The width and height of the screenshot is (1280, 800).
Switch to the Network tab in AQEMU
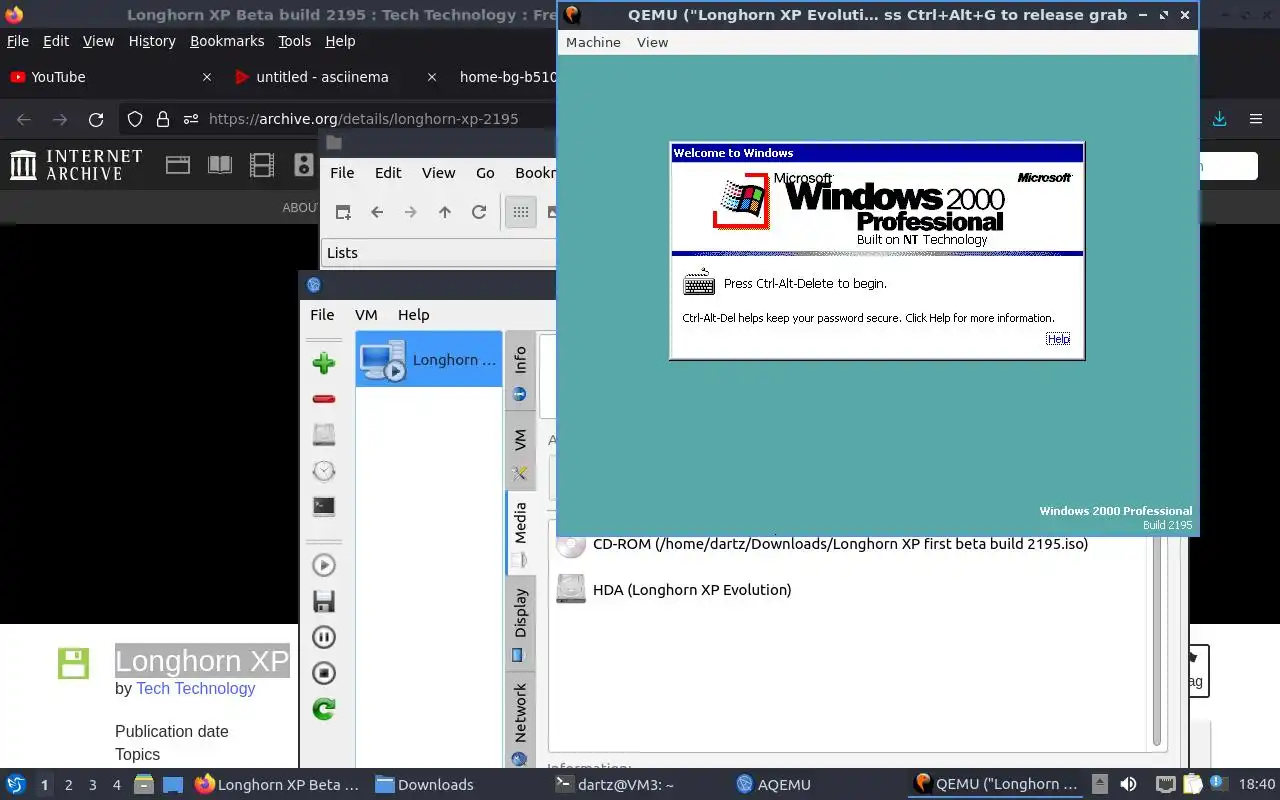pyautogui.click(x=519, y=722)
